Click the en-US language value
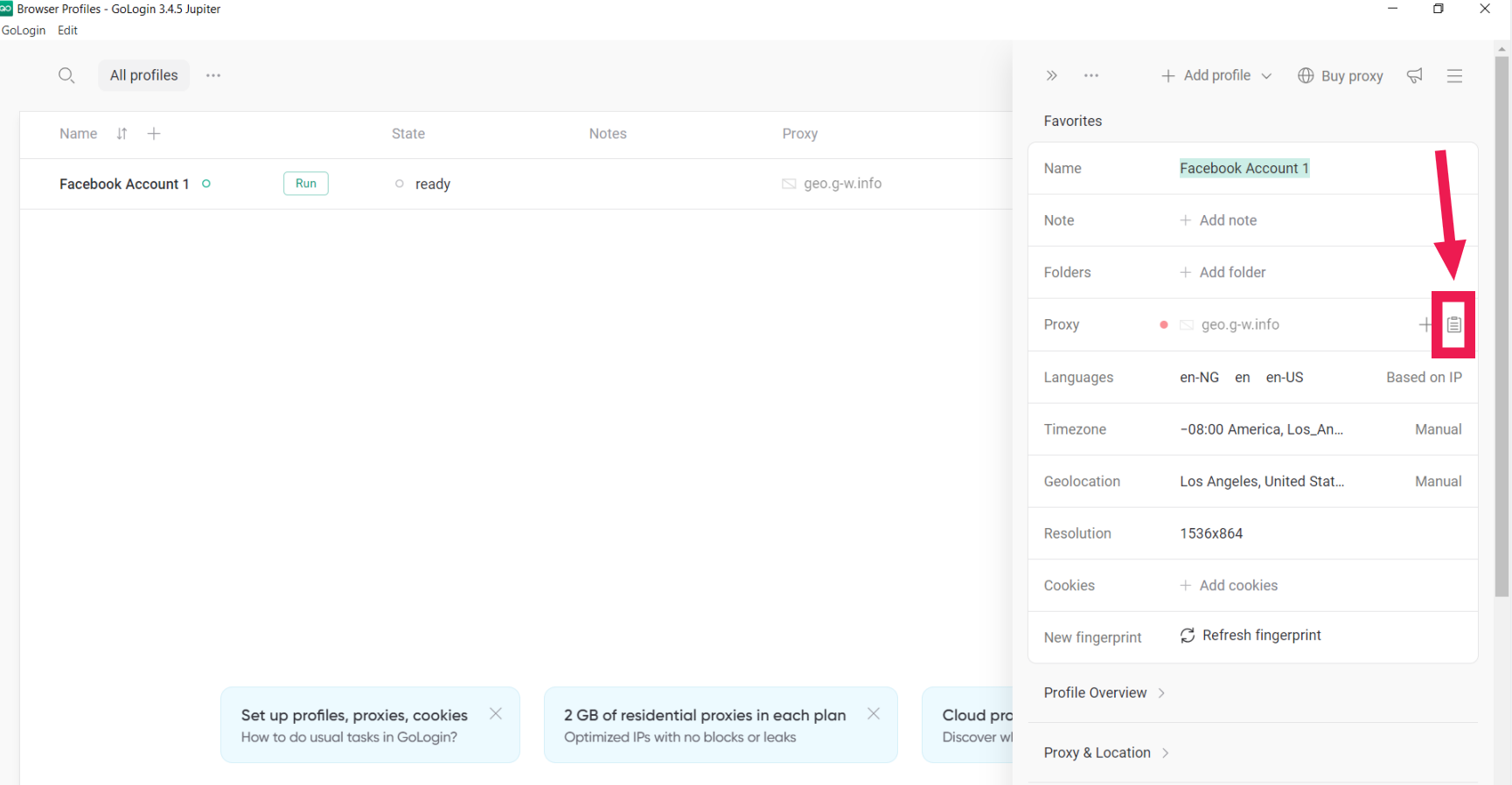Viewport: 1512px width, 785px height. (1285, 378)
